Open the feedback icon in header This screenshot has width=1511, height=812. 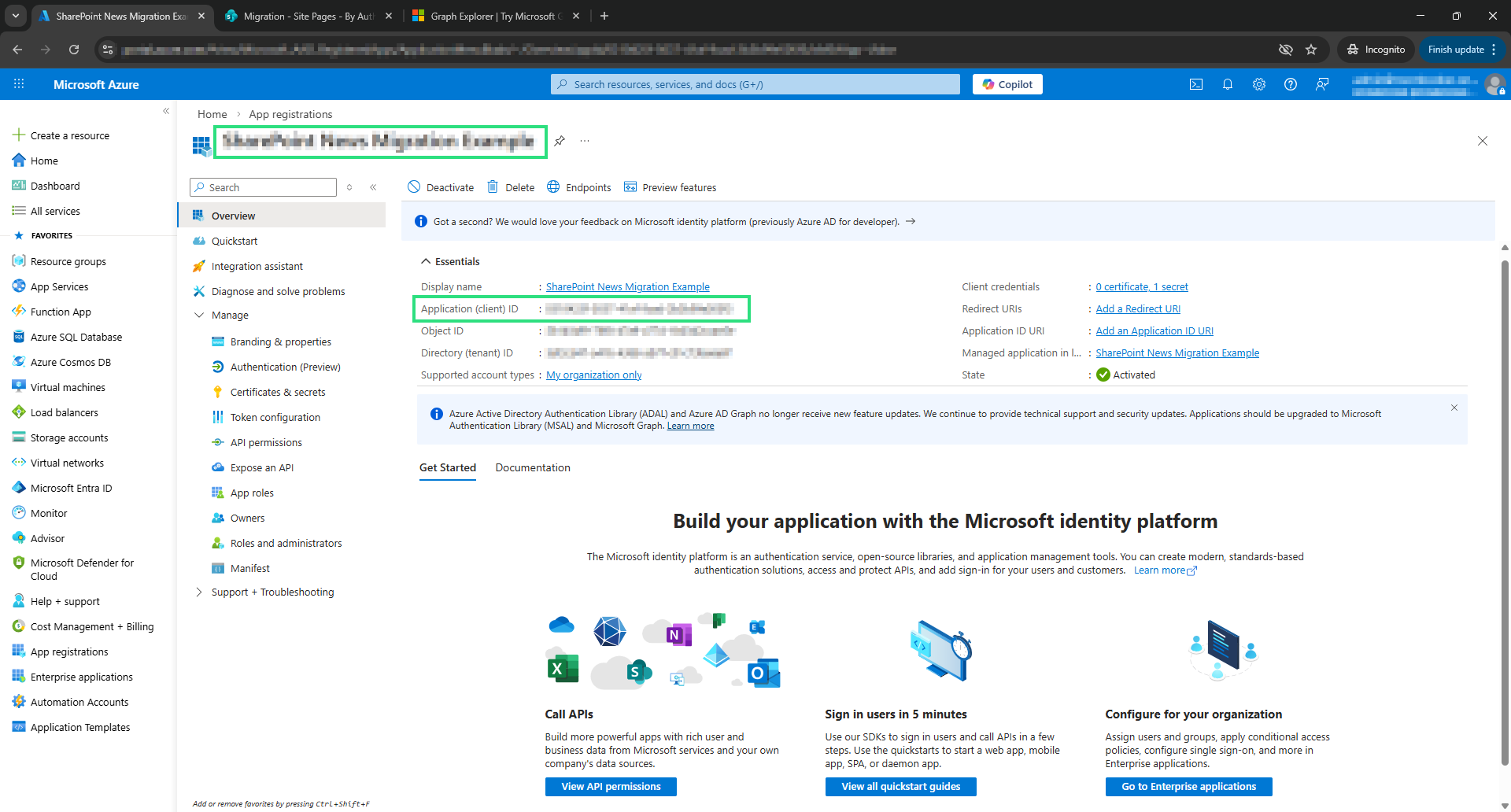click(x=1322, y=84)
